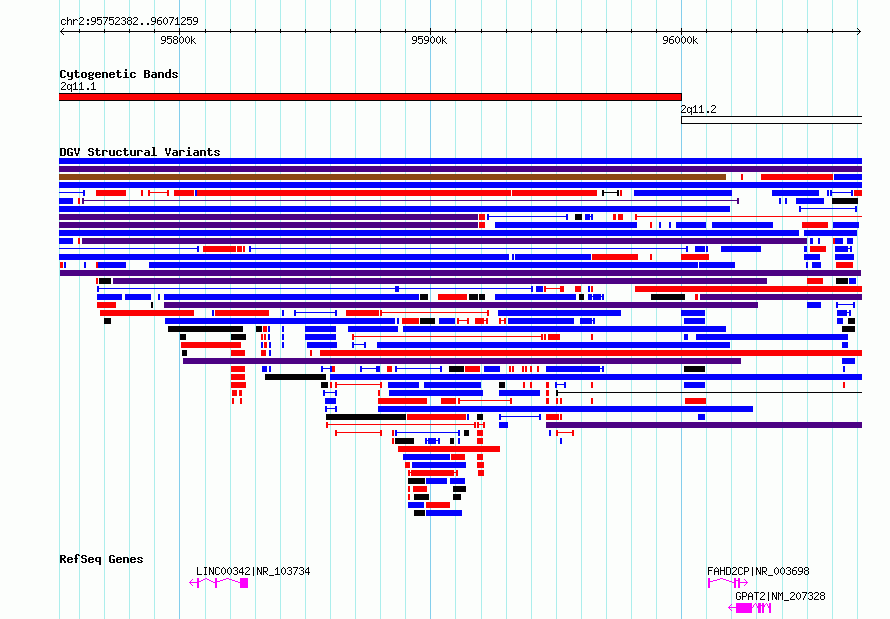Click the white 2q11.2 cytoband bar
Screen dimensions: 890x619
coord(771,120)
